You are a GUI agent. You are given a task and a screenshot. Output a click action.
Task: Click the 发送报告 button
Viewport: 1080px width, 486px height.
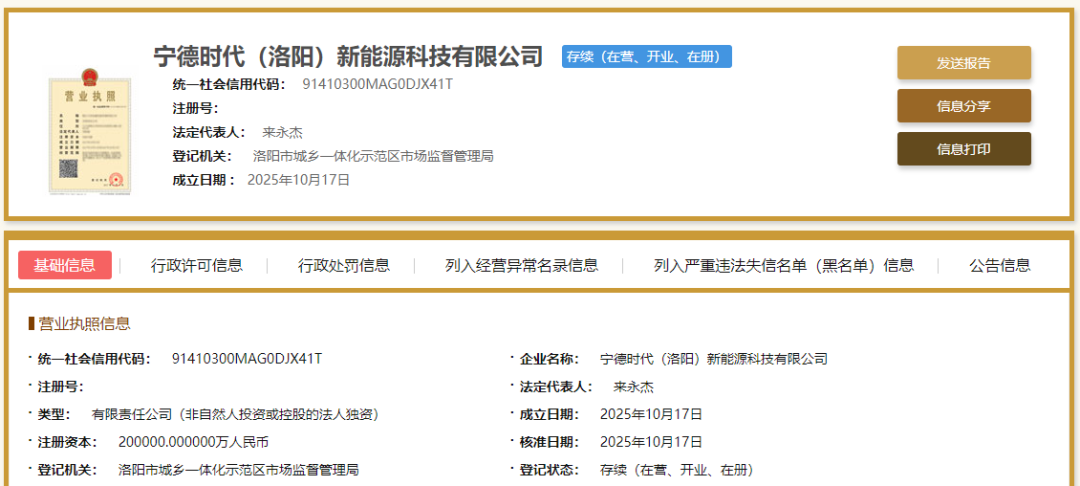(963, 63)
